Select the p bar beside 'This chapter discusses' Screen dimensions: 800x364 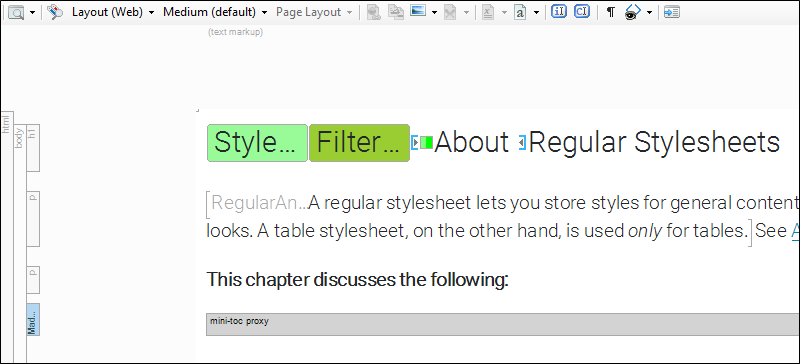[x=33, y=280]
